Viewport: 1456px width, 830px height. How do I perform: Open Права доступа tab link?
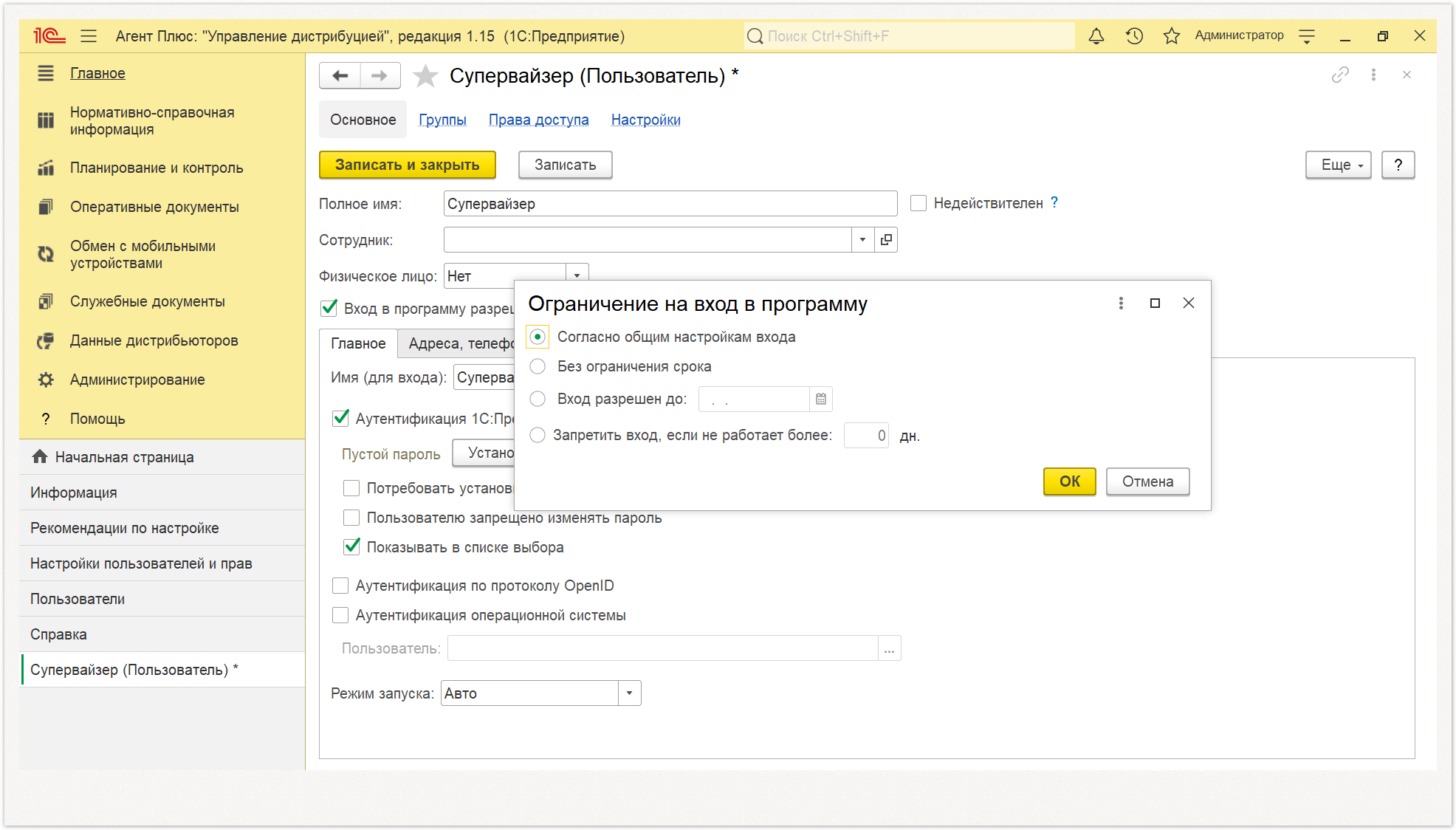point(539,120)
